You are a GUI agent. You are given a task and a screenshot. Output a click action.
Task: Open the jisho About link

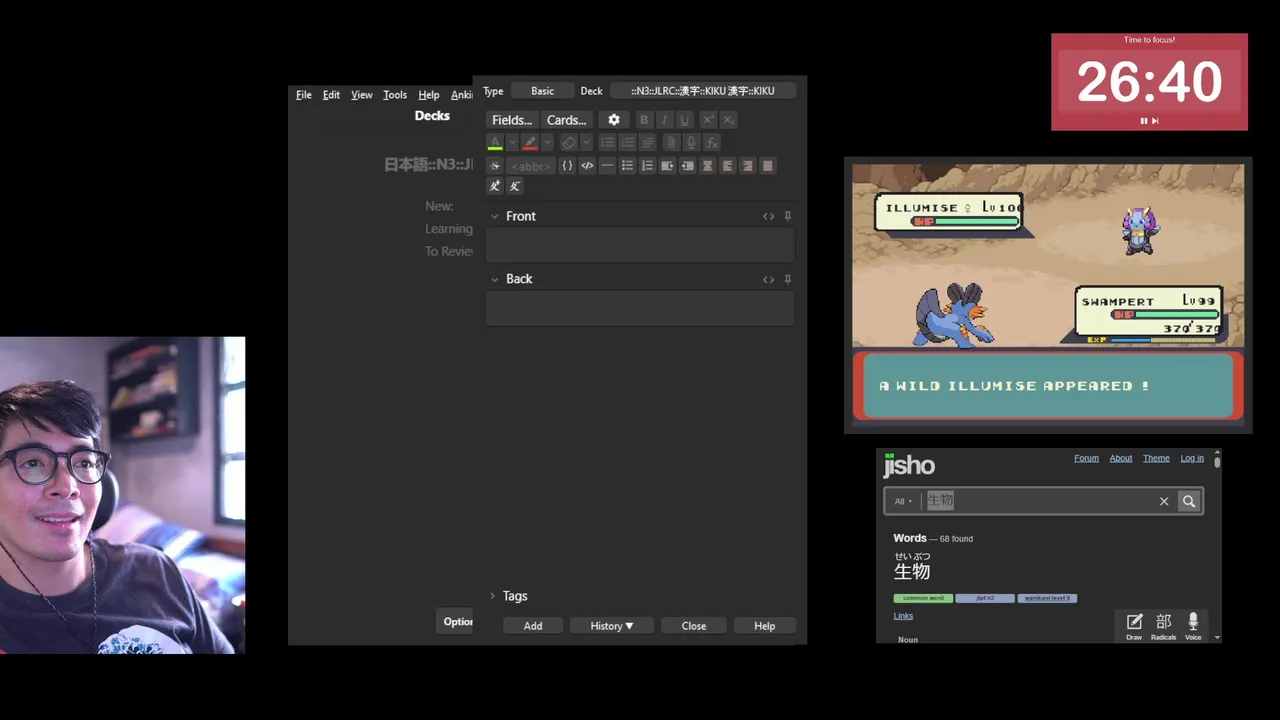1121,458
